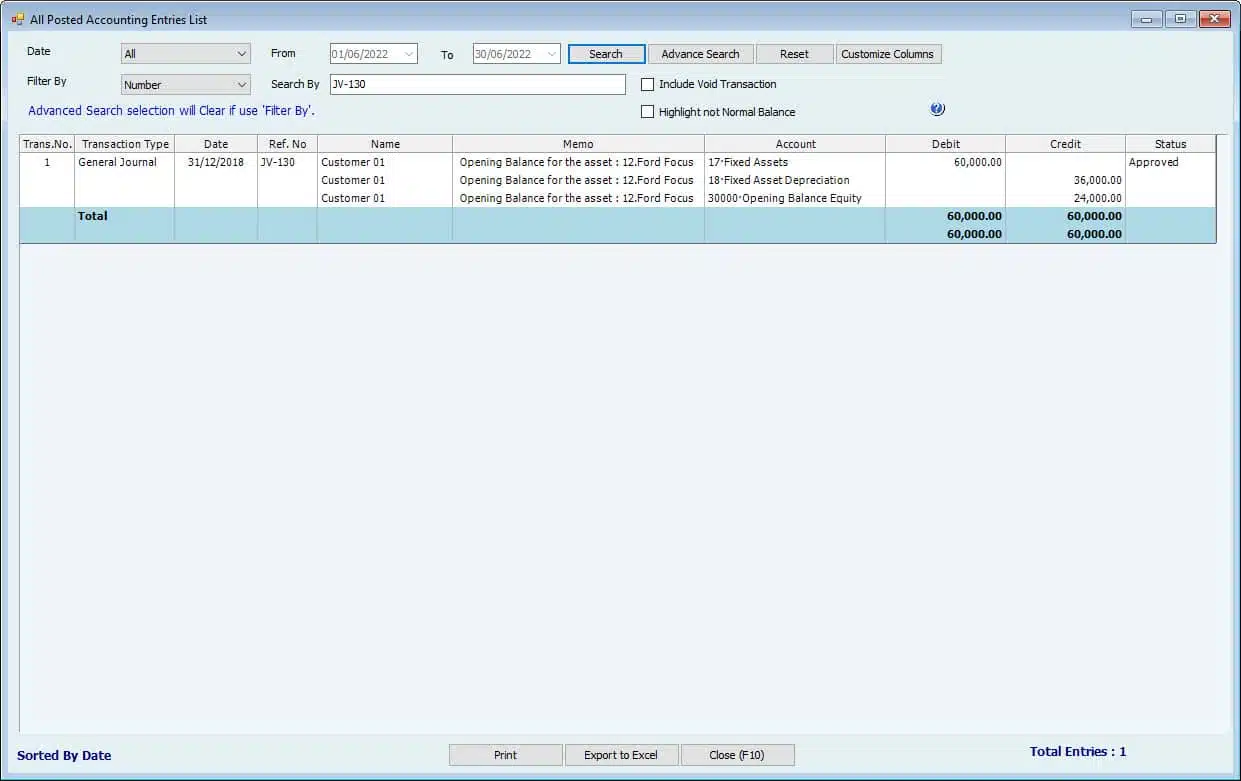Click the Date column header
This screenshot has width=1241, height=781.
tap(216, 144)
